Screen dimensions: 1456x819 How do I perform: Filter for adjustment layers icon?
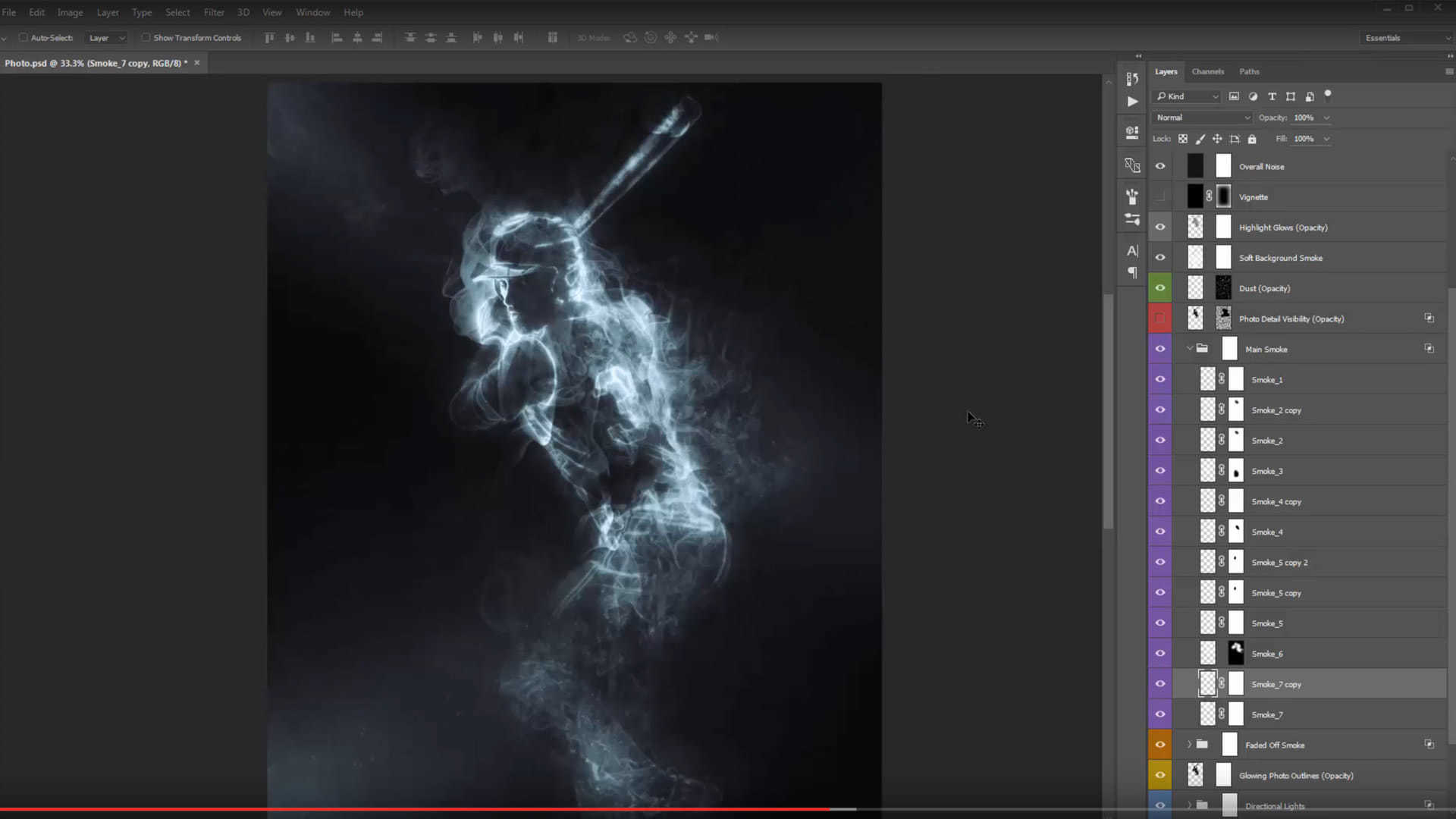1253,96
